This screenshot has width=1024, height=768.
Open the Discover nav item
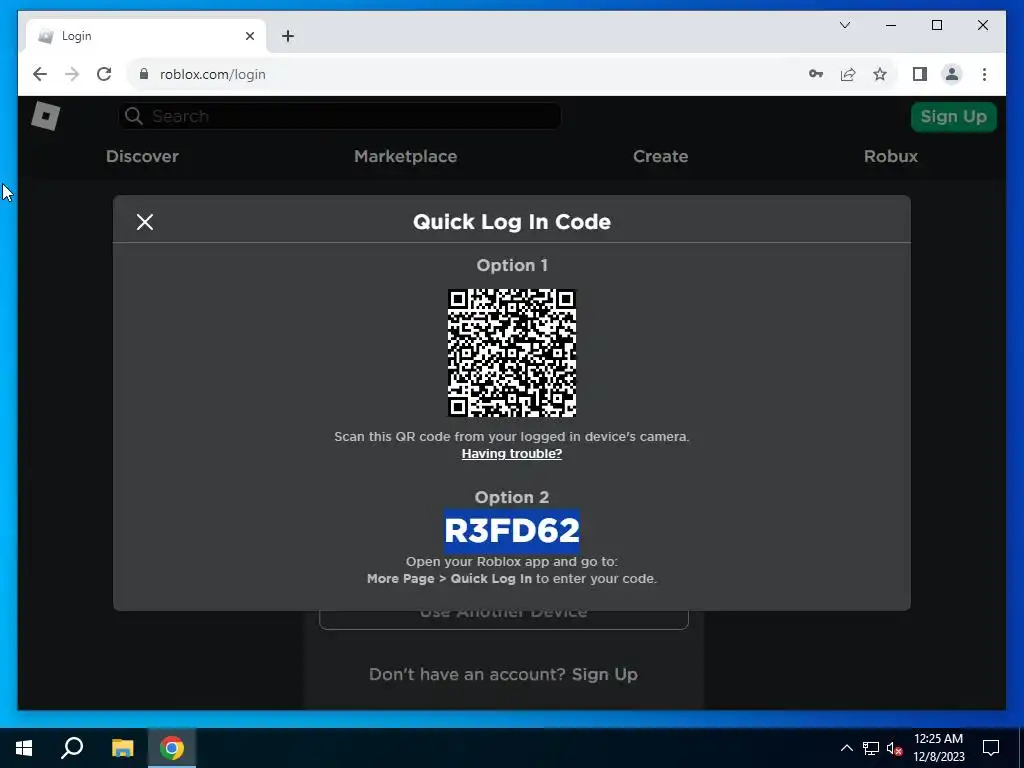pos(142,156)
